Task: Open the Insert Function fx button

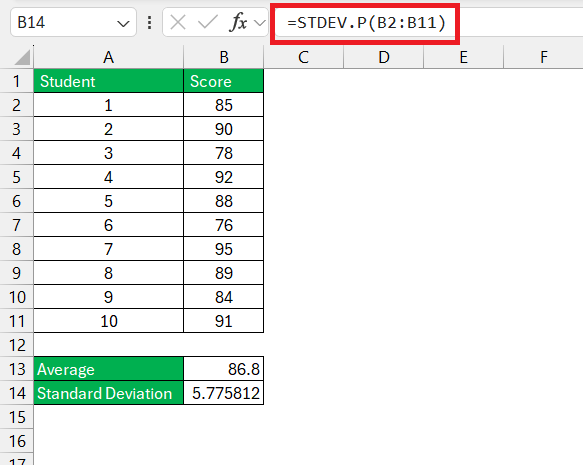Action: [238, 23]
